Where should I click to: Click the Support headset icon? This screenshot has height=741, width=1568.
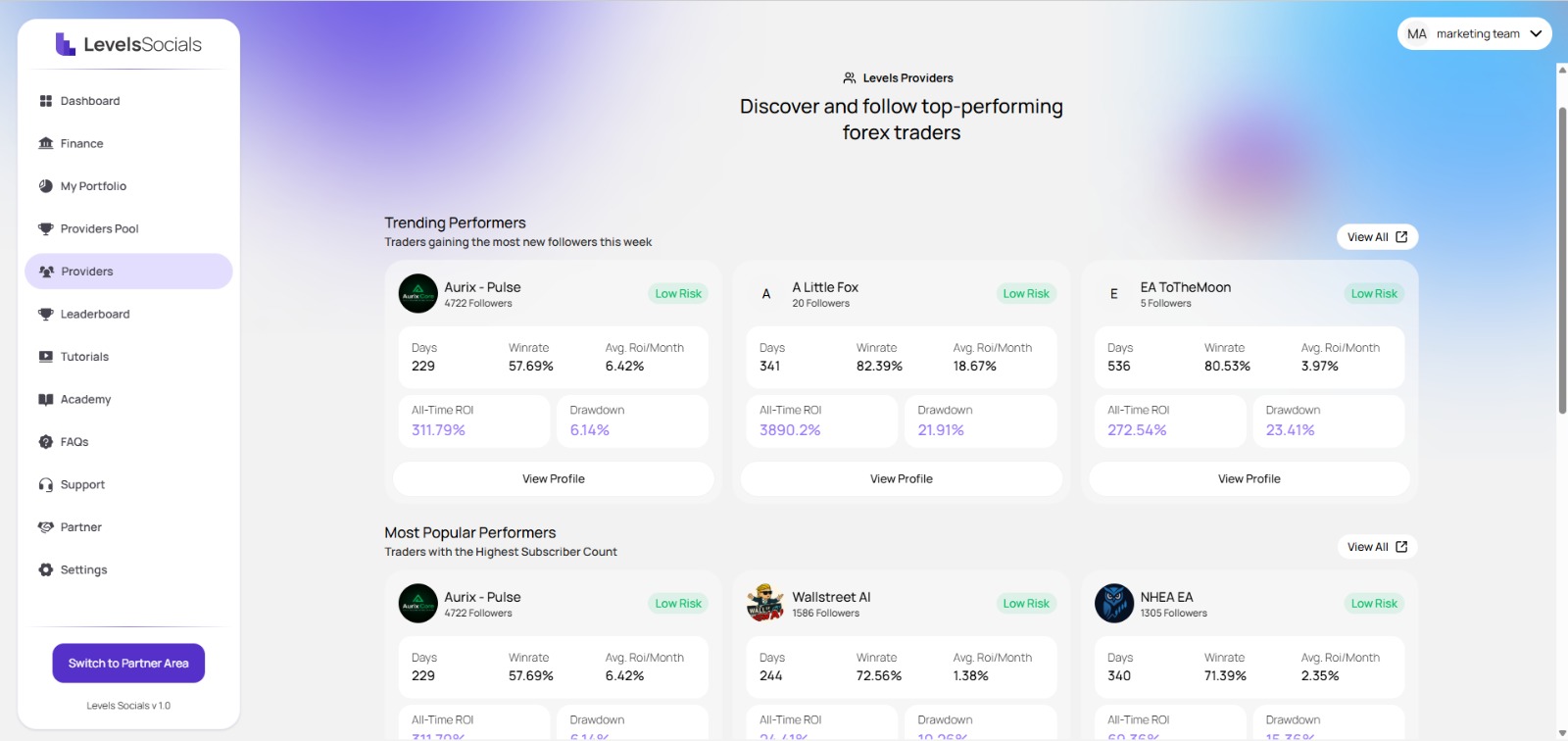click(x=45, y=485)
